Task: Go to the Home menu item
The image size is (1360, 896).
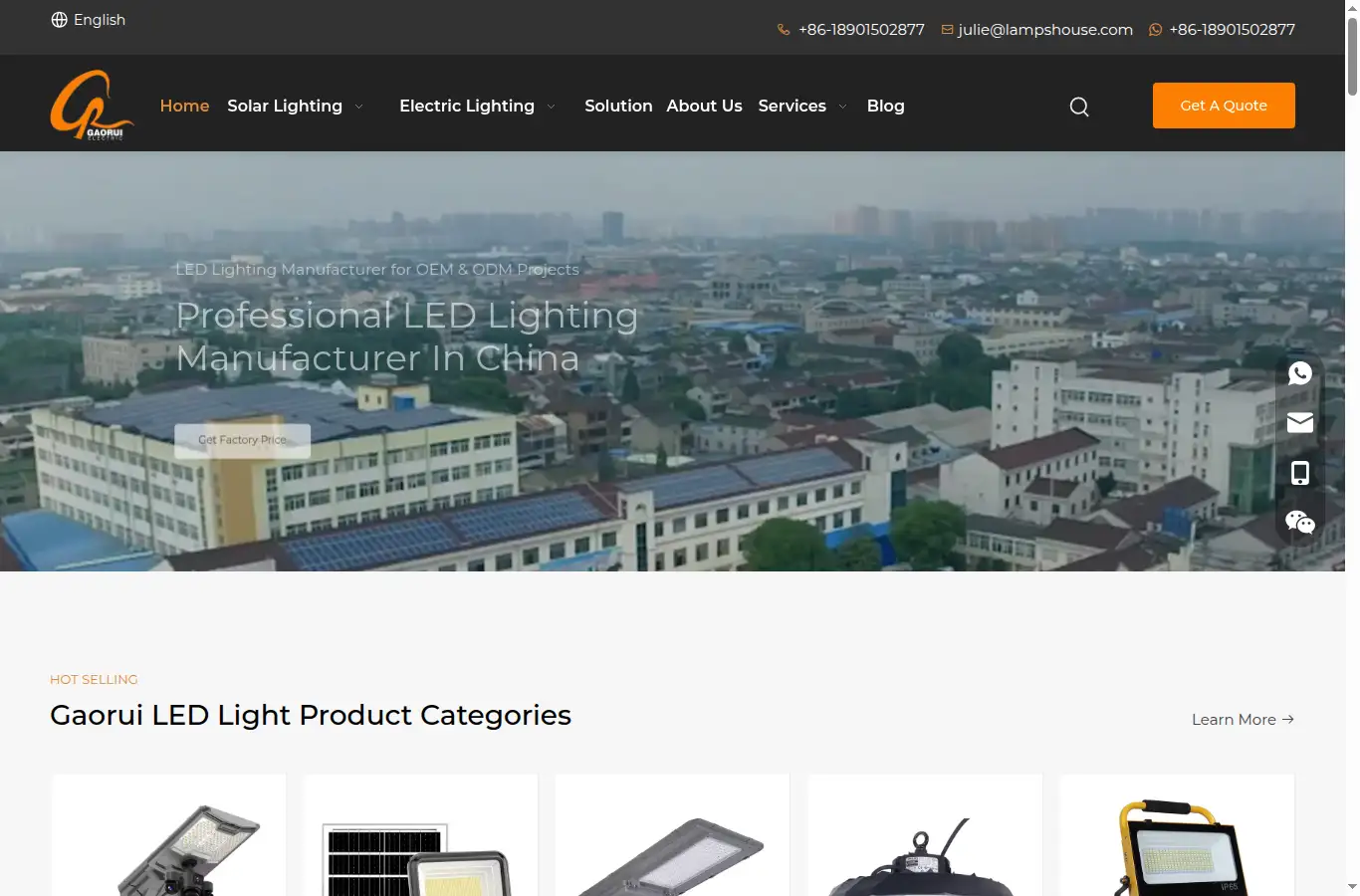Action: 185,106
